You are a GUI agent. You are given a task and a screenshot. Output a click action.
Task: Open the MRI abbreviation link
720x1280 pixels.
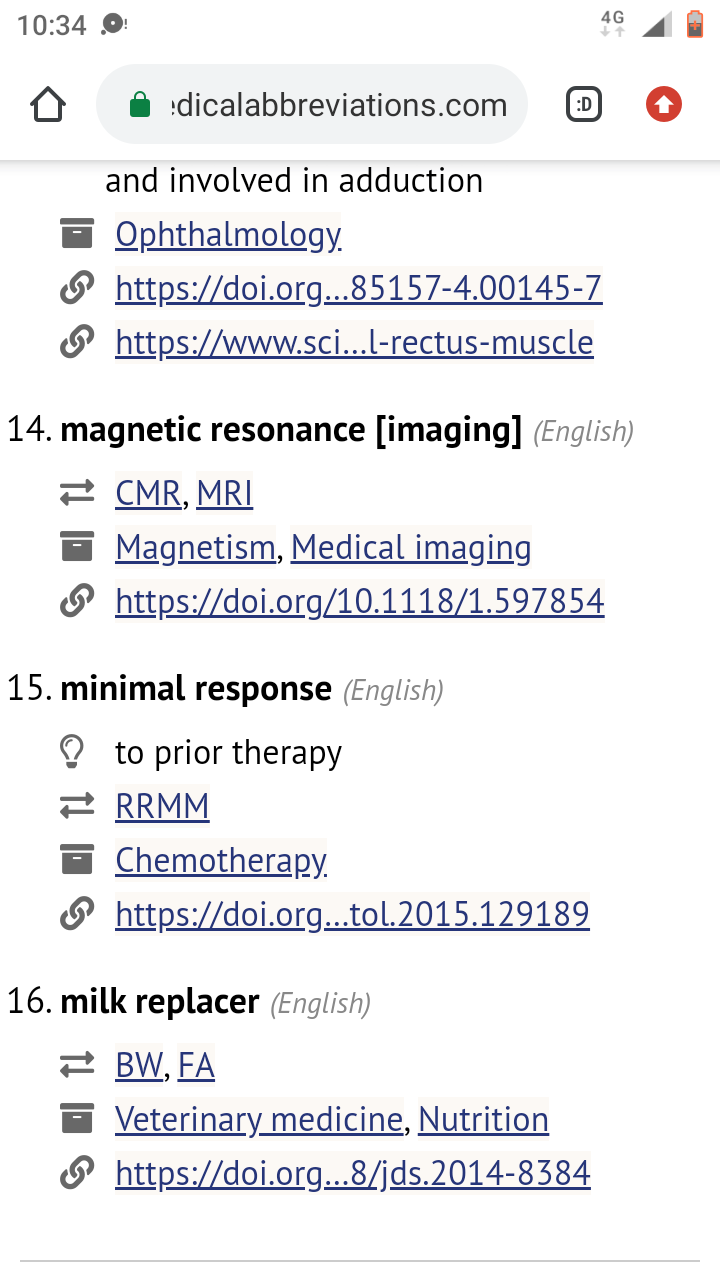(225, 493)
